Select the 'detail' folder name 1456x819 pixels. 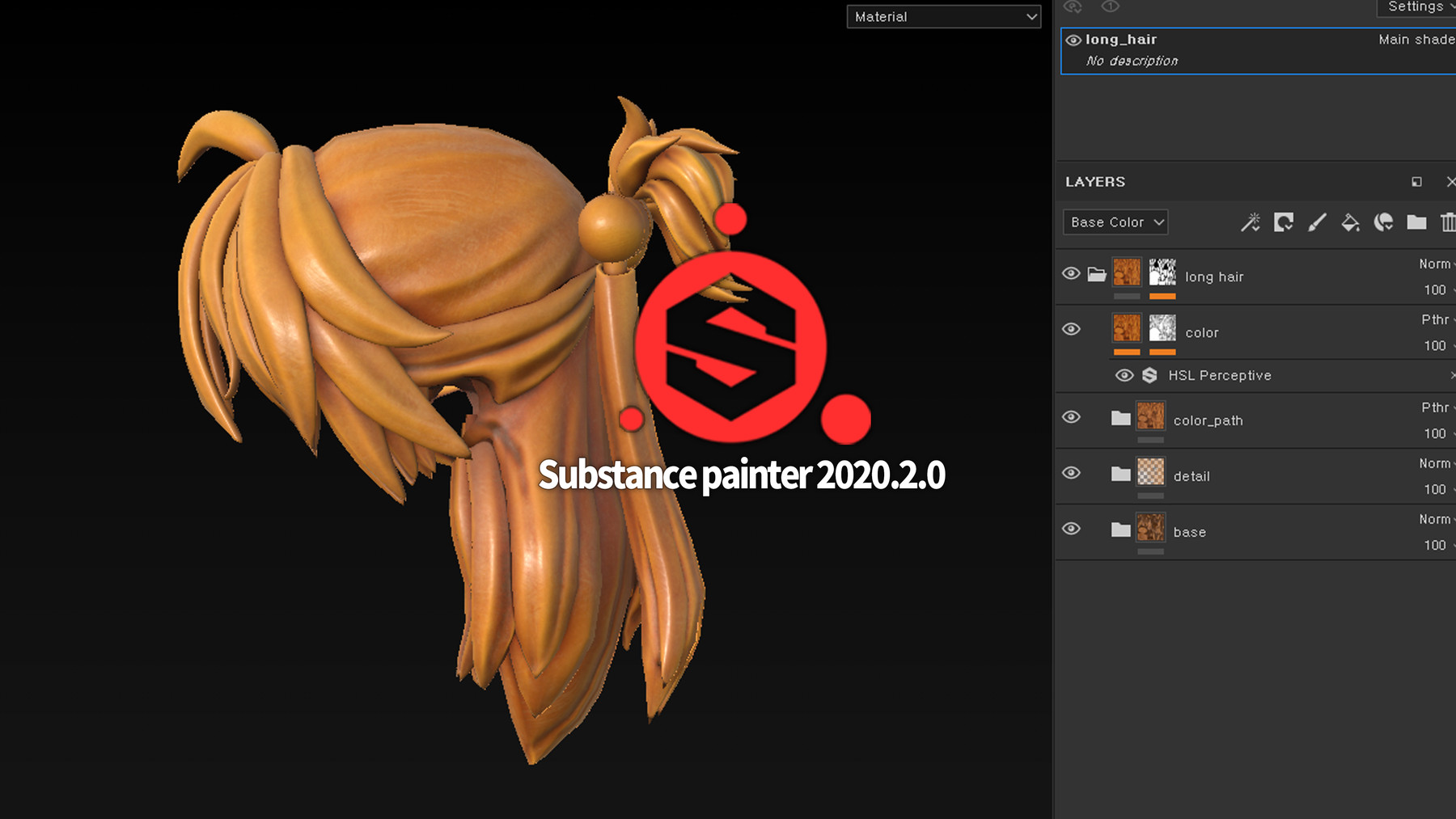tap(1191, 477)
